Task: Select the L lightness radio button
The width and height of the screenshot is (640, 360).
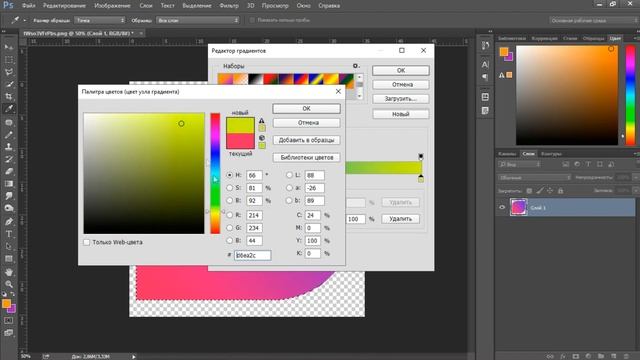Action: point(289,175)
